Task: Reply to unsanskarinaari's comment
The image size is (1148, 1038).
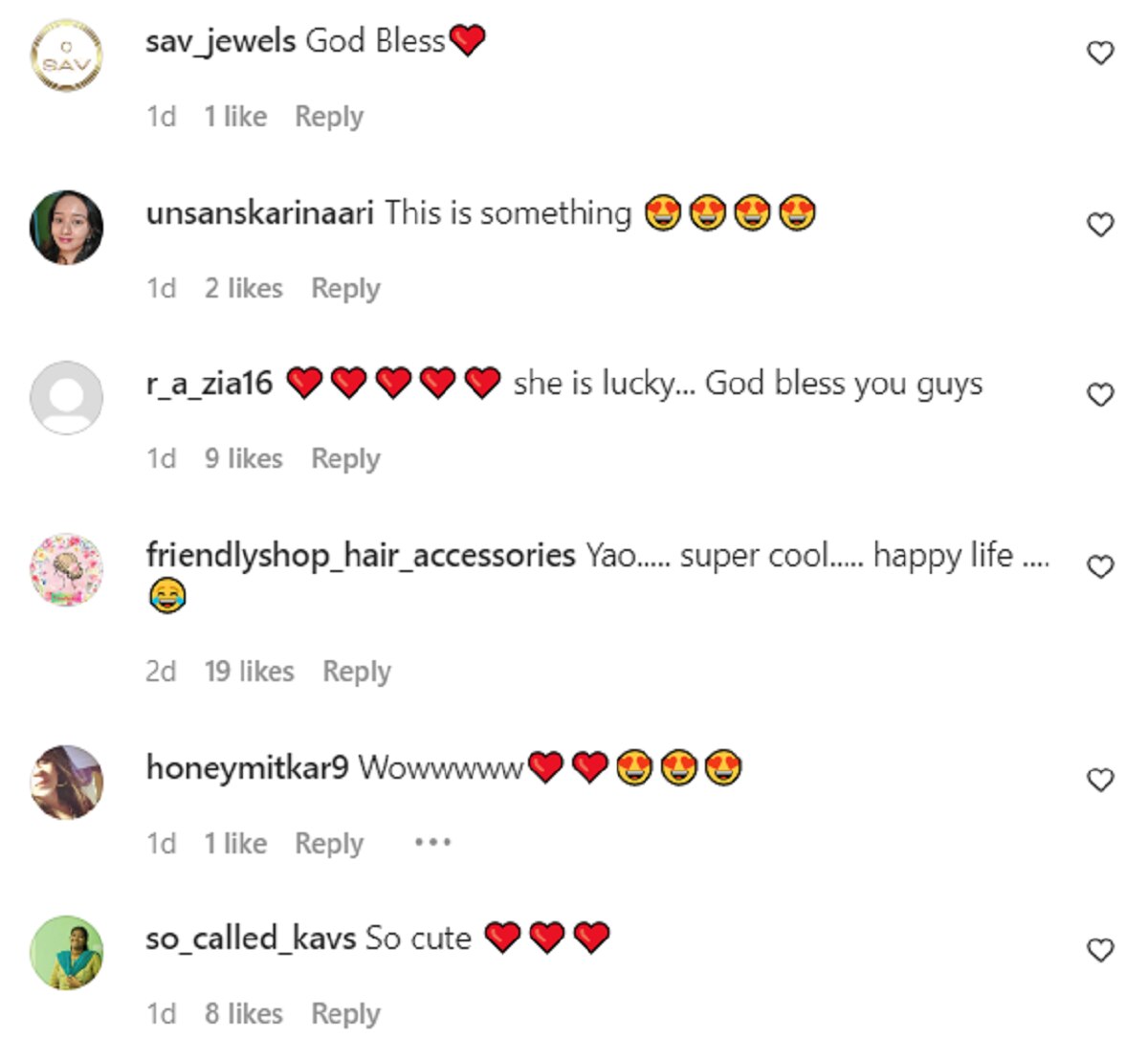Action: coord(345,288)
